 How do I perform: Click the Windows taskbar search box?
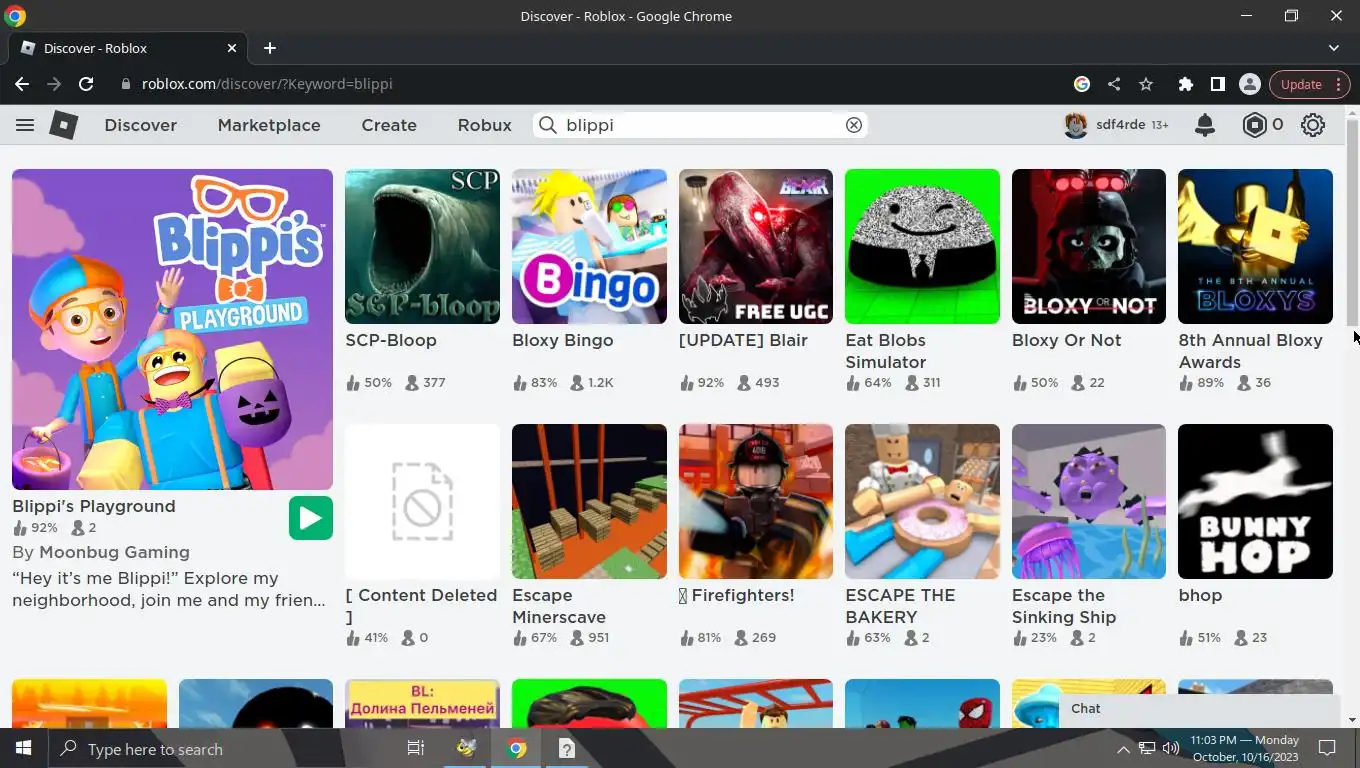(x=224, y=748)
